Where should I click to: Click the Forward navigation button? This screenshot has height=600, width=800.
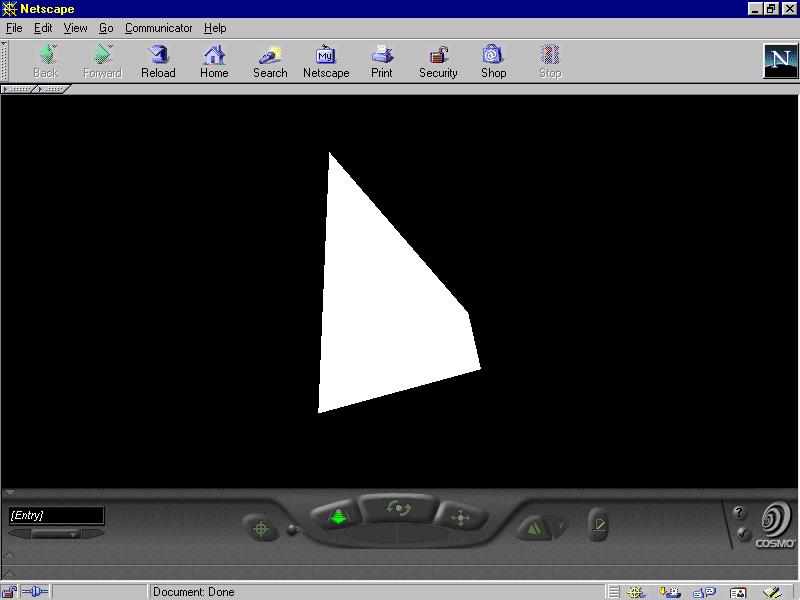tap(102, 61)
